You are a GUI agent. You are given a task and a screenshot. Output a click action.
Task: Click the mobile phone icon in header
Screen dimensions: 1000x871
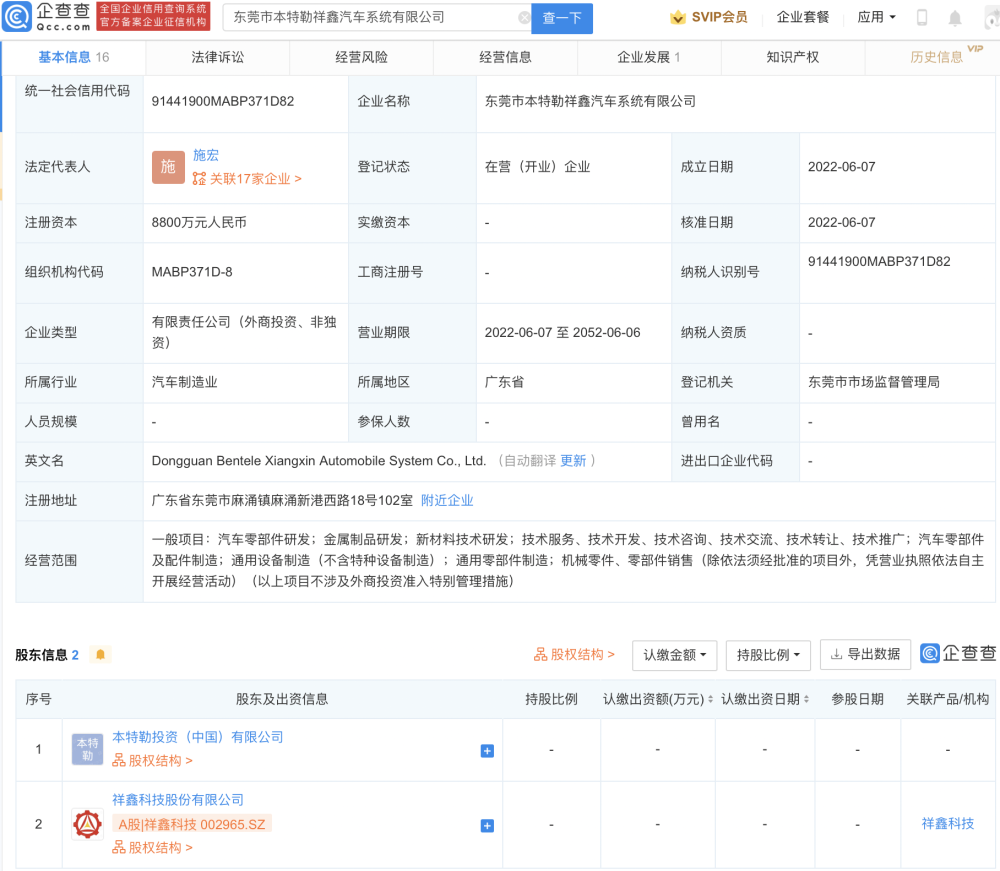pos(922,18)
